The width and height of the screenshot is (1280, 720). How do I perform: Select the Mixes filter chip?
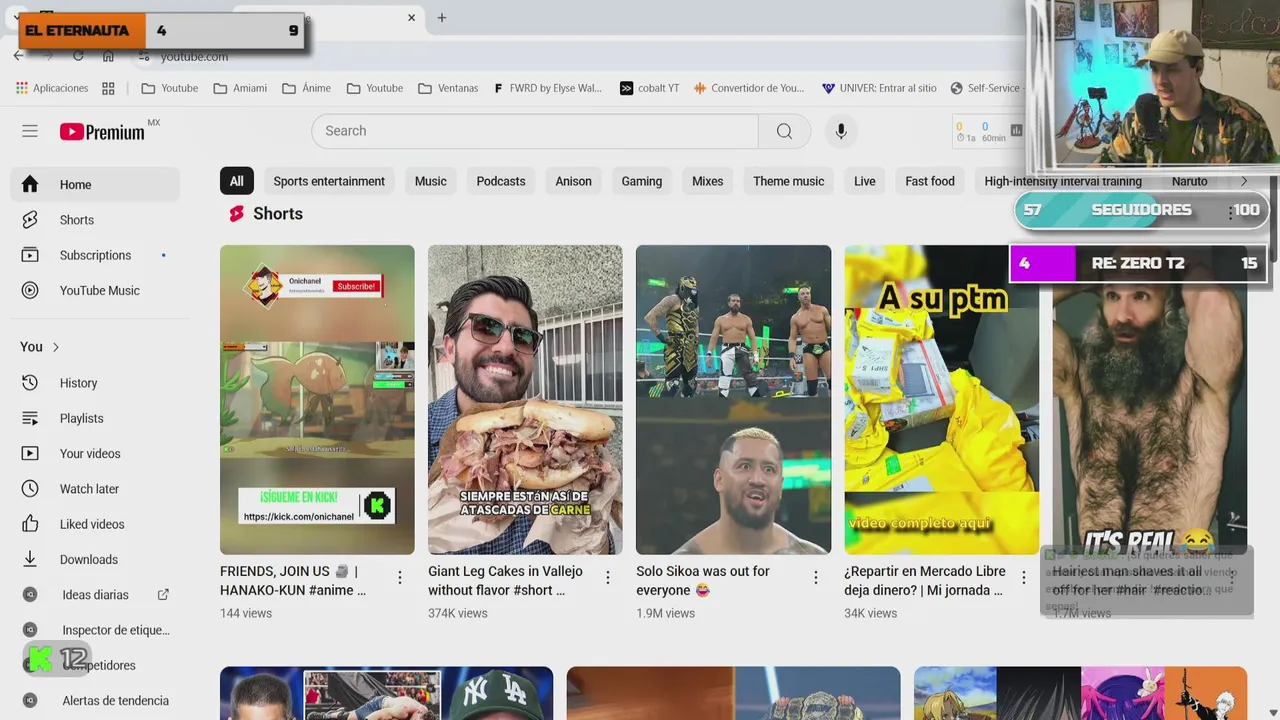pyautogui.click(x=708, y=181)
